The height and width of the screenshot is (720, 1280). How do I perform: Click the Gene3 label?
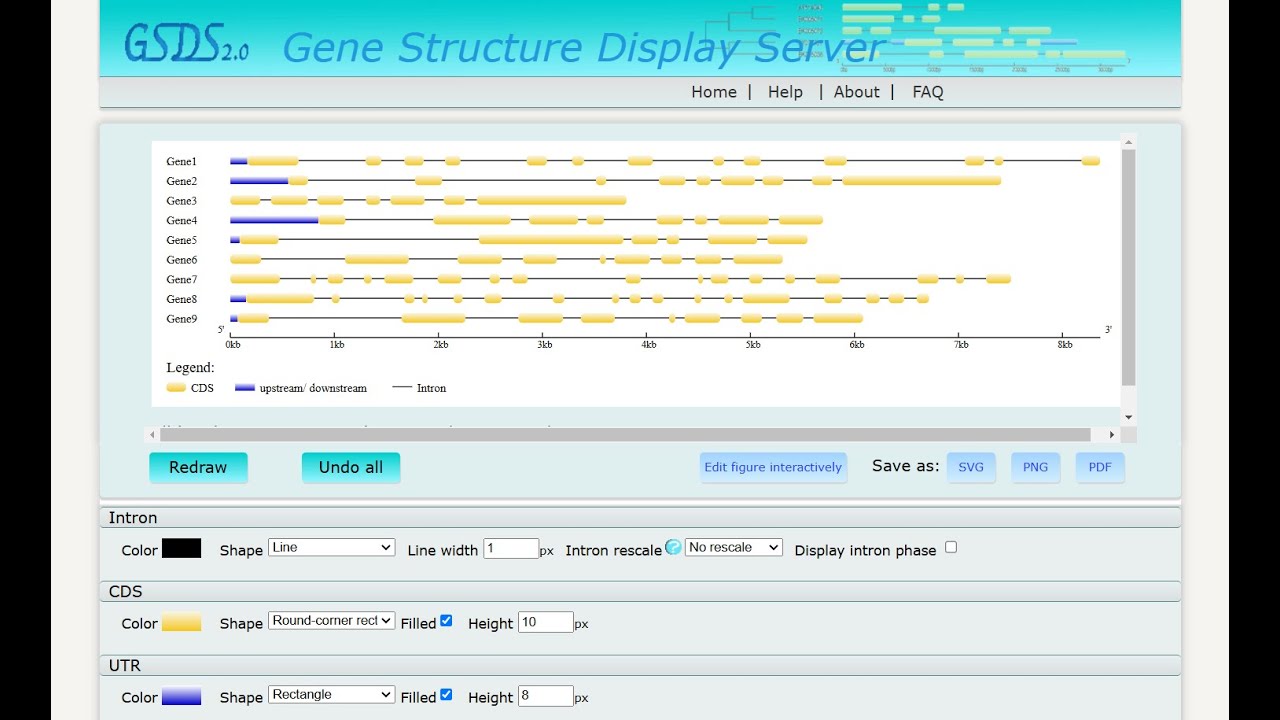tap(182, 201)
